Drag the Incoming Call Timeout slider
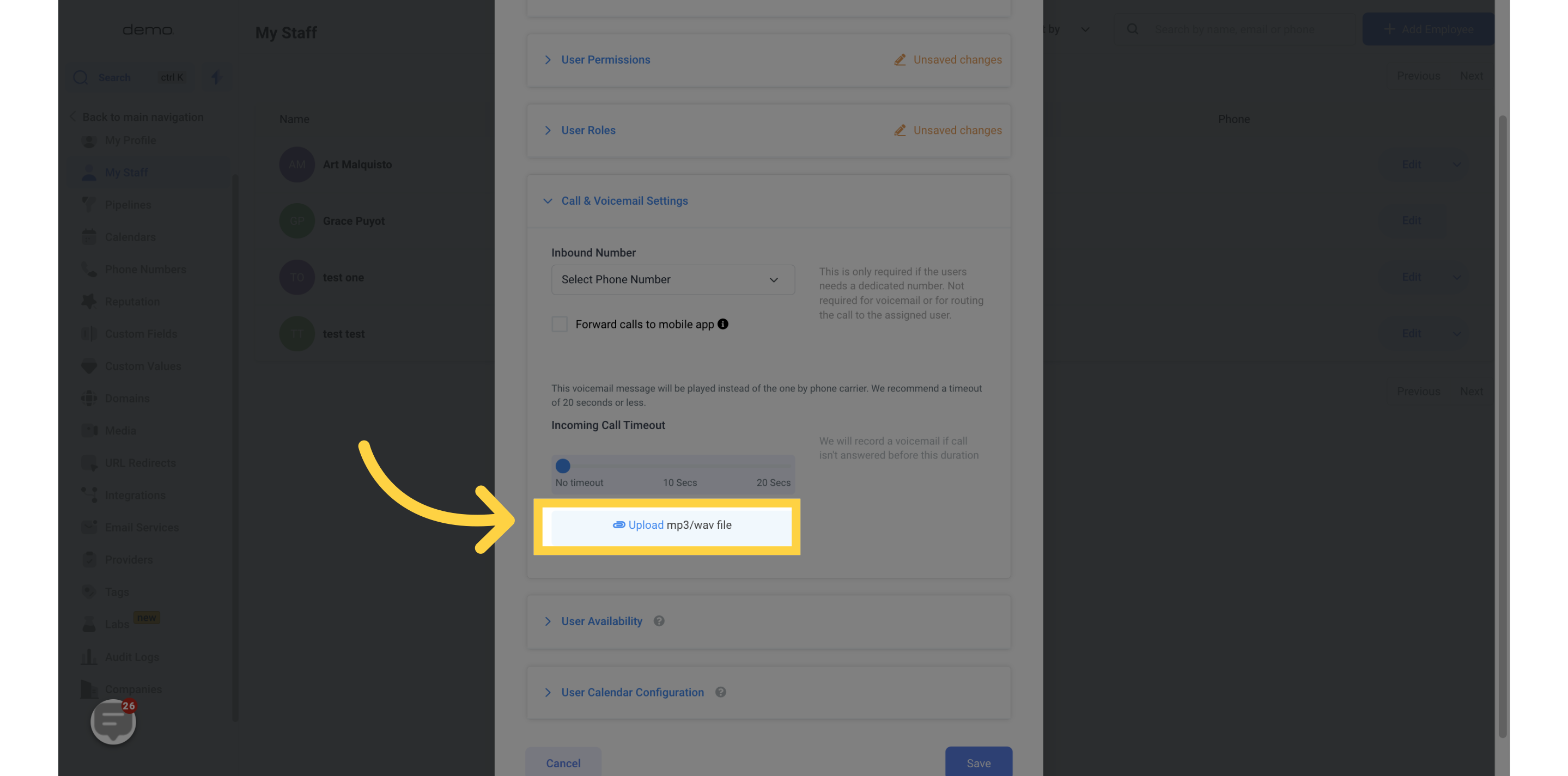This screenshot has height=776, width=1568. tap(563, 465)
